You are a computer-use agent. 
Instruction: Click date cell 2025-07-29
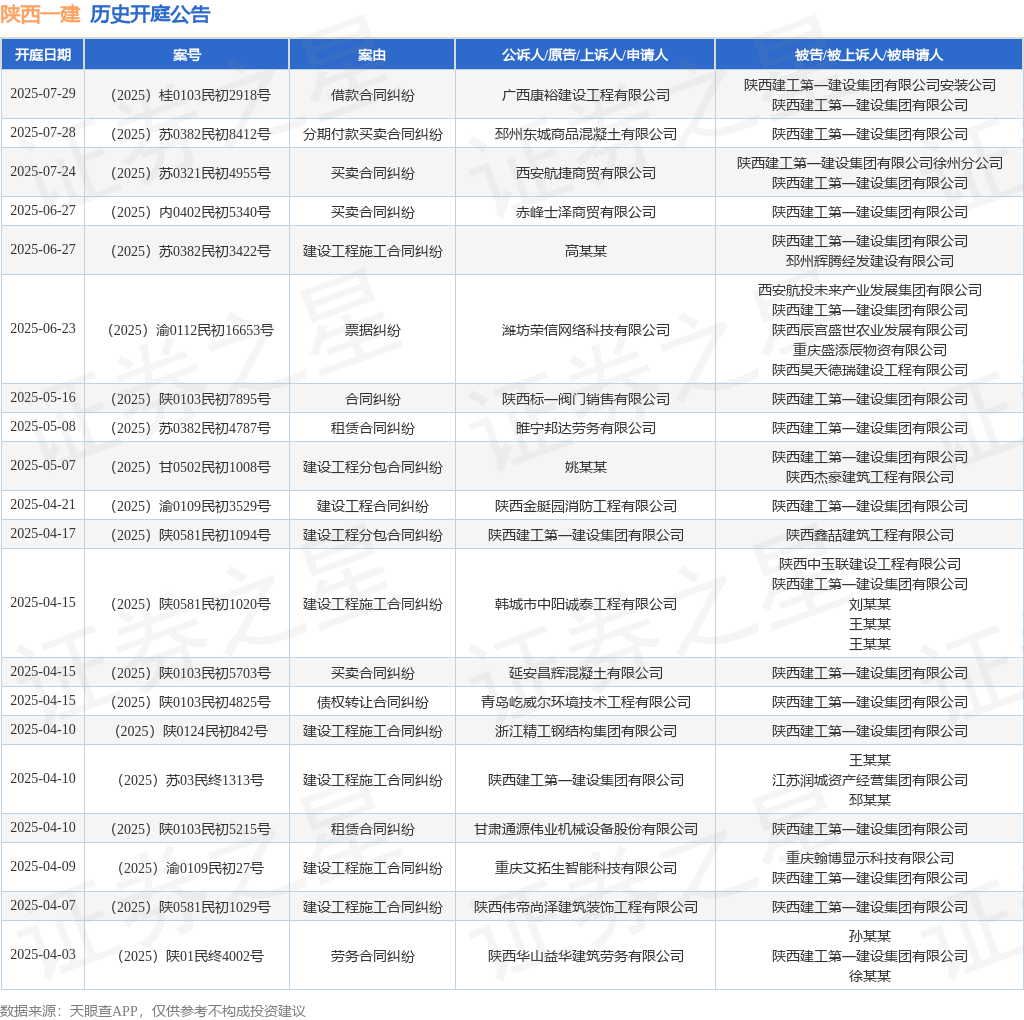tap(43, 93)
